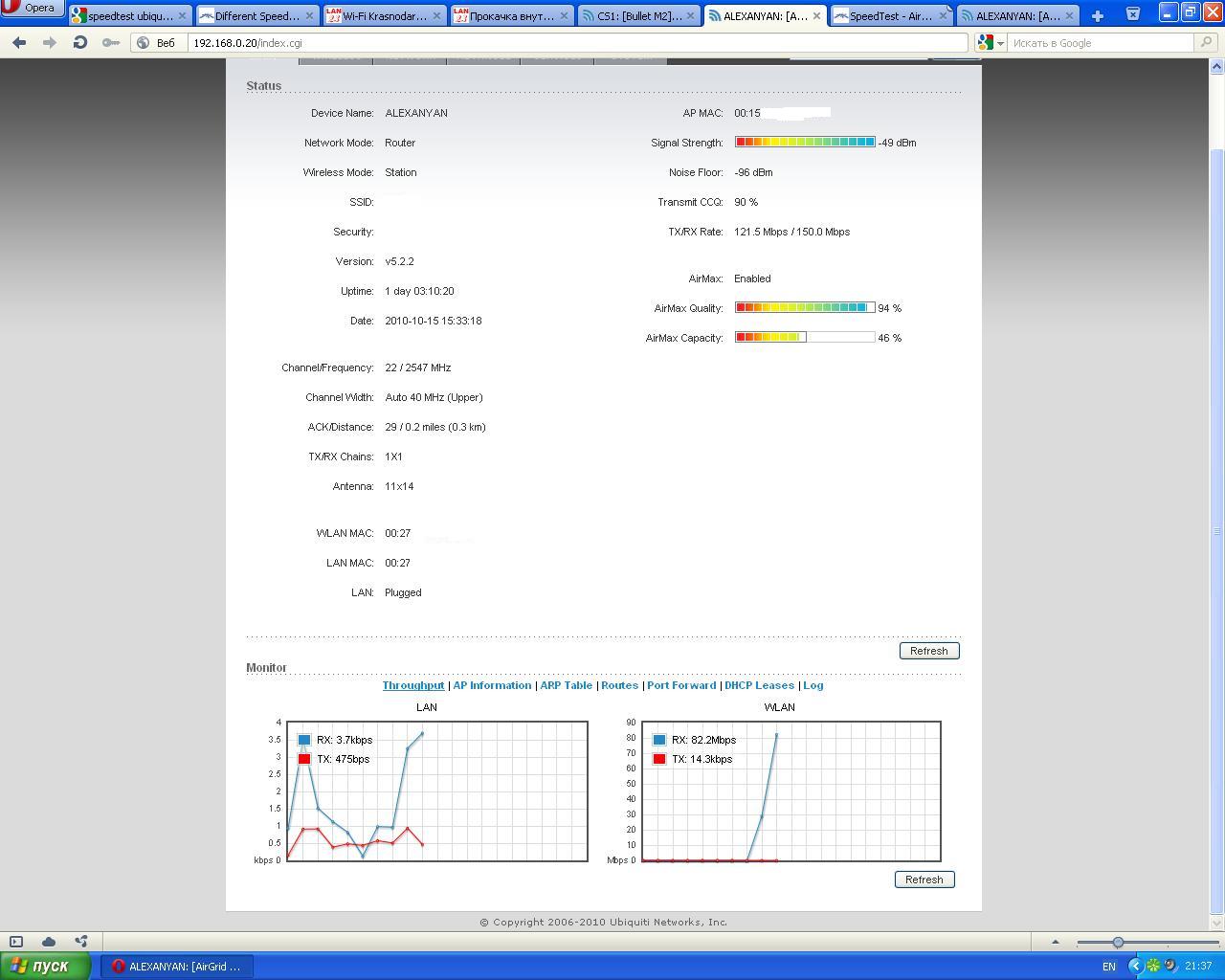The width and height of the screenshot is (1225, 980).
Task: Open the DHCP Leases link
Action: (x=759, y=685)
